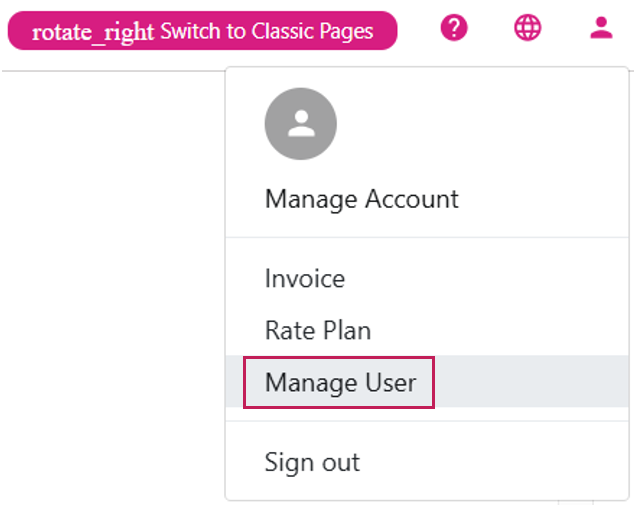Select Invoice in the account menu
The height and width of the screenshot is (505, 634).
304,278
